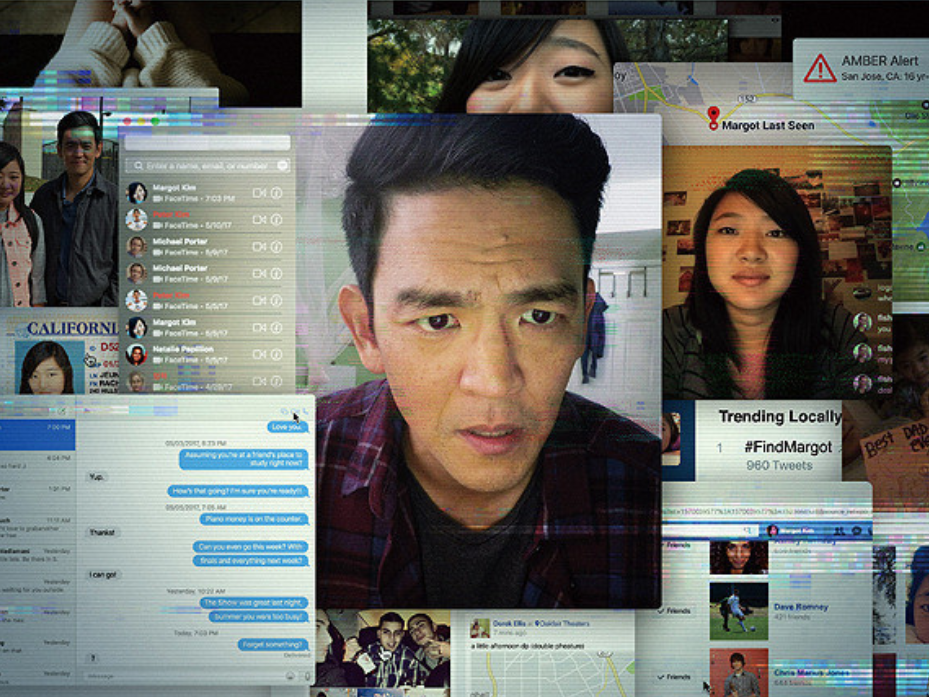Start video call with Natalie Papillon
Image resolution: width=929 pixels, height=697 pixels.
[x=259, y=354]
